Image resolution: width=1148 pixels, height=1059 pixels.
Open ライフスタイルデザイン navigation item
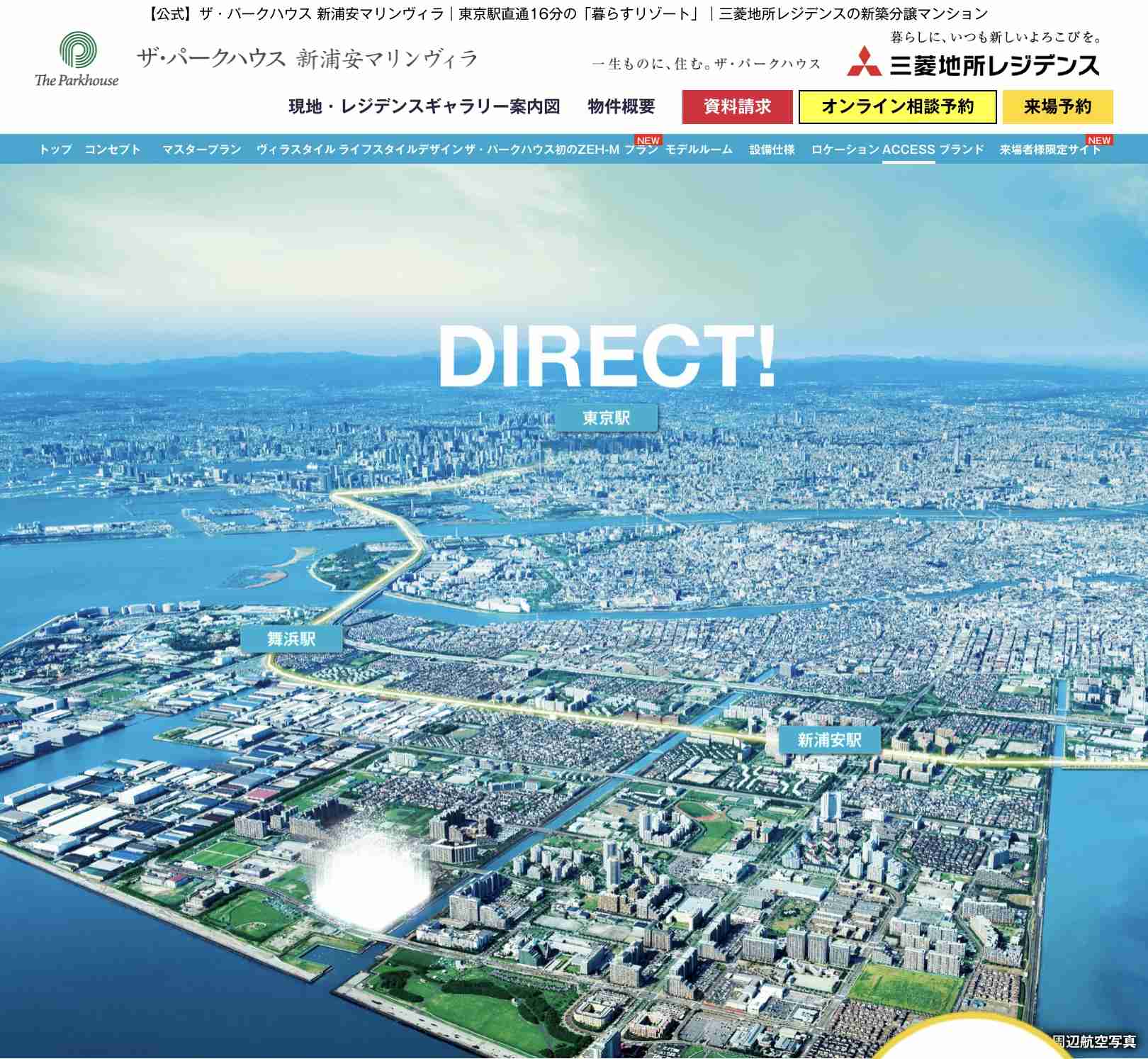401,150
